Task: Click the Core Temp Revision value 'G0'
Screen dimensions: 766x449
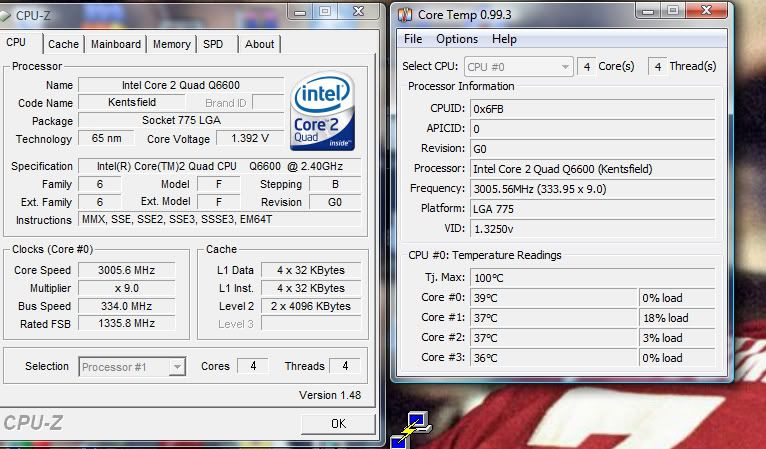Action: tap(593, 149)
